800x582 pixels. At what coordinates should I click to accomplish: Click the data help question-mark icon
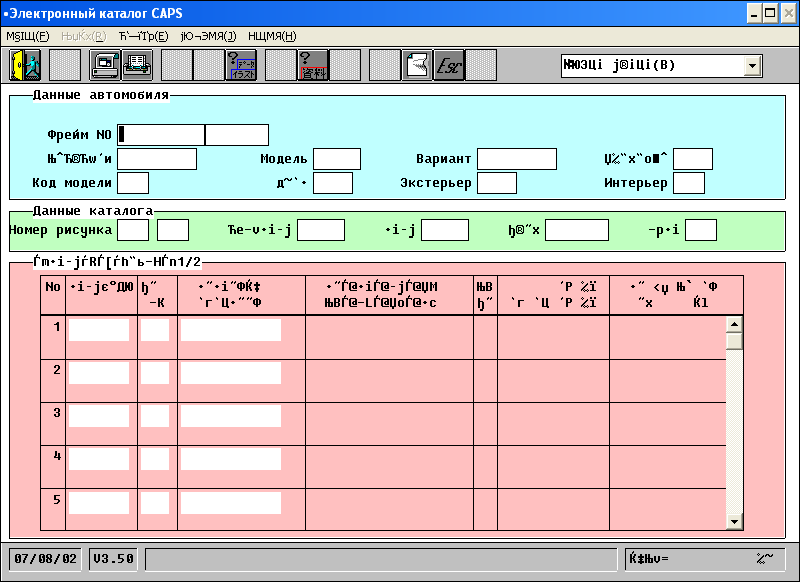pyautogui.click(x=313, y=66)
